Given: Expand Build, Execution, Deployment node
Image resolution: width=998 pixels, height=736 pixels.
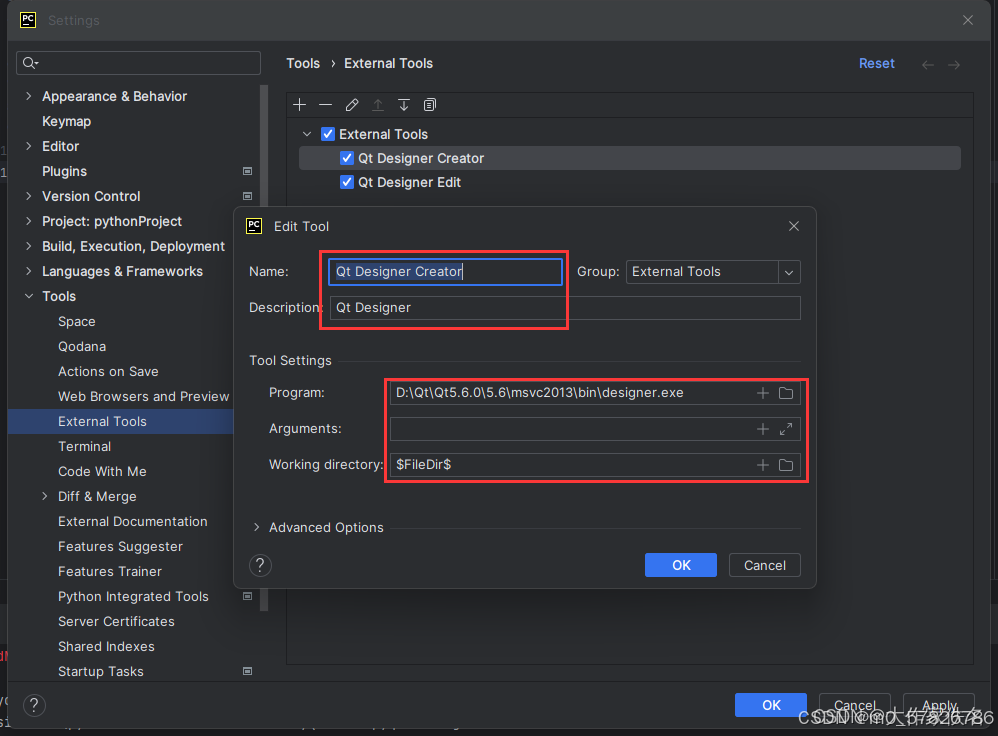Looking at the screenshot, I should point(29,246).
